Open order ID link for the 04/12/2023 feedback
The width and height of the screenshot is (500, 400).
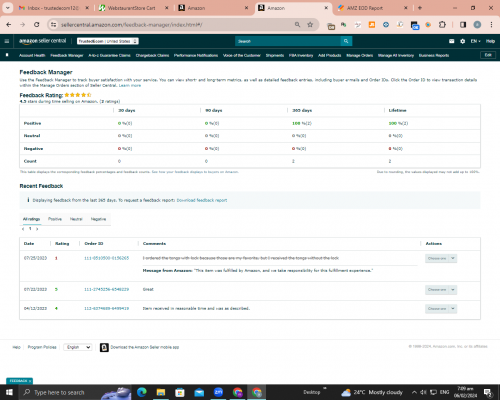(x=106, y=309)
